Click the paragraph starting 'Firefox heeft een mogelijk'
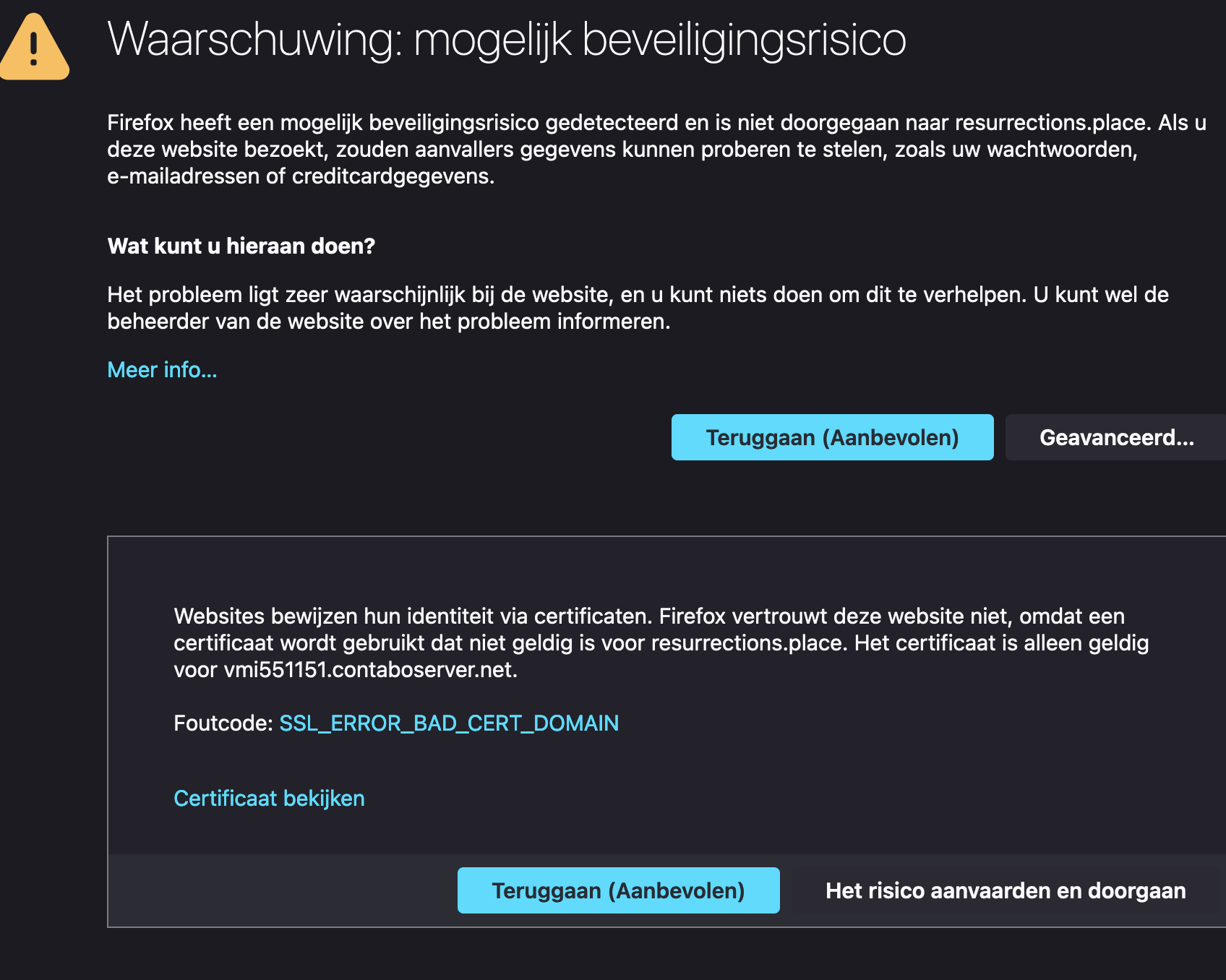1226x980 pixels. coord(656,149)
